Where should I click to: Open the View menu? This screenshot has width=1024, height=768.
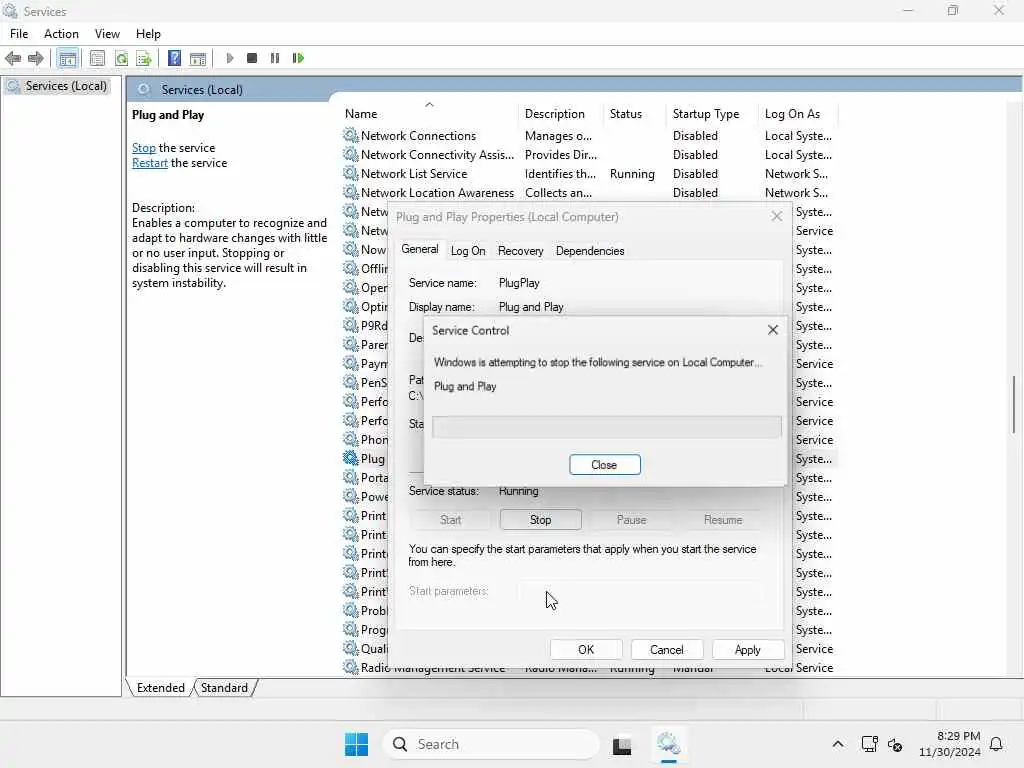coord(107,34)
